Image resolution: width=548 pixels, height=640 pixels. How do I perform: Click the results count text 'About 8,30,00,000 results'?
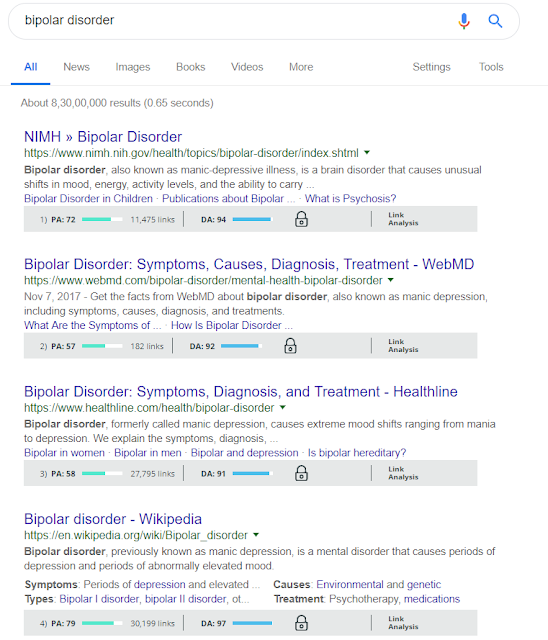tap(81, 103)
